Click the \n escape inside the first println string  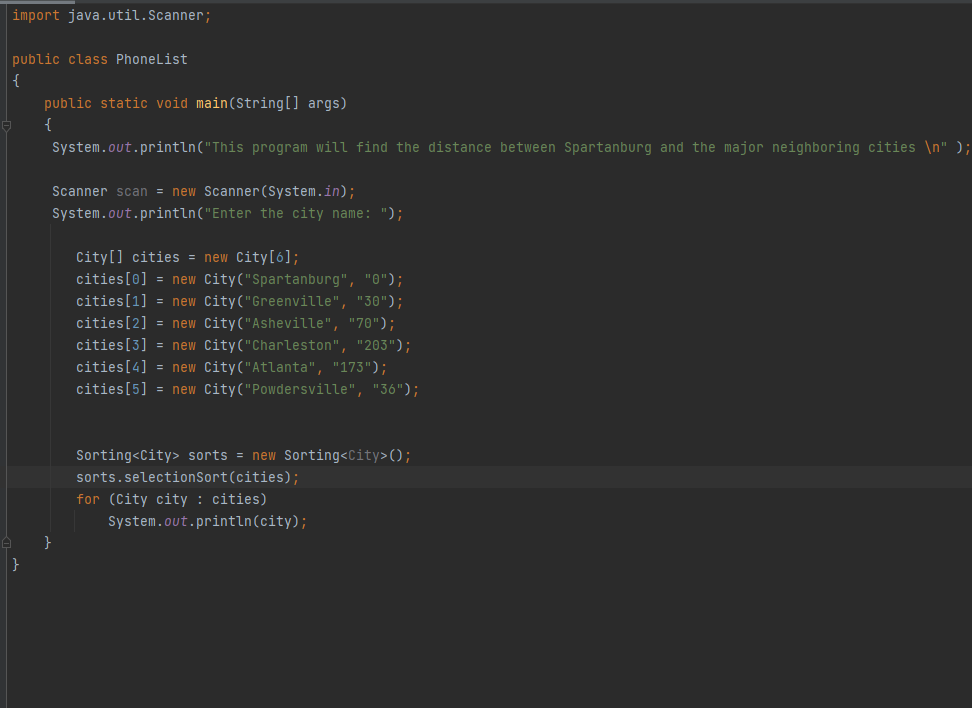931,146
